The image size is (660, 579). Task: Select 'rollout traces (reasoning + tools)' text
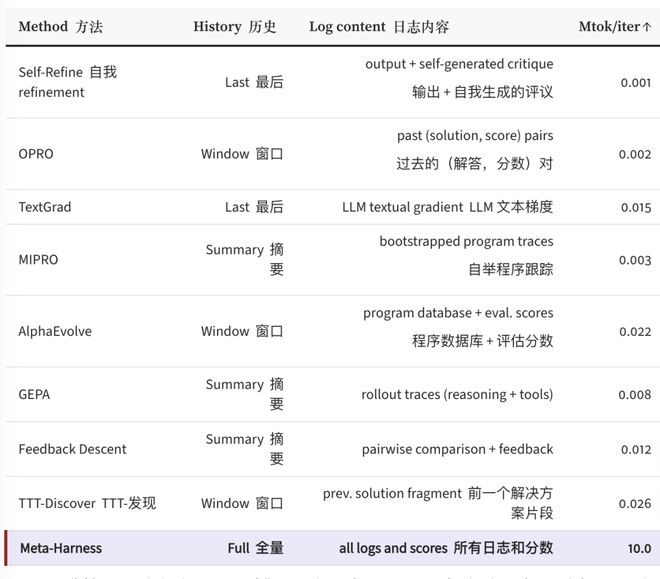pos(457,394)
